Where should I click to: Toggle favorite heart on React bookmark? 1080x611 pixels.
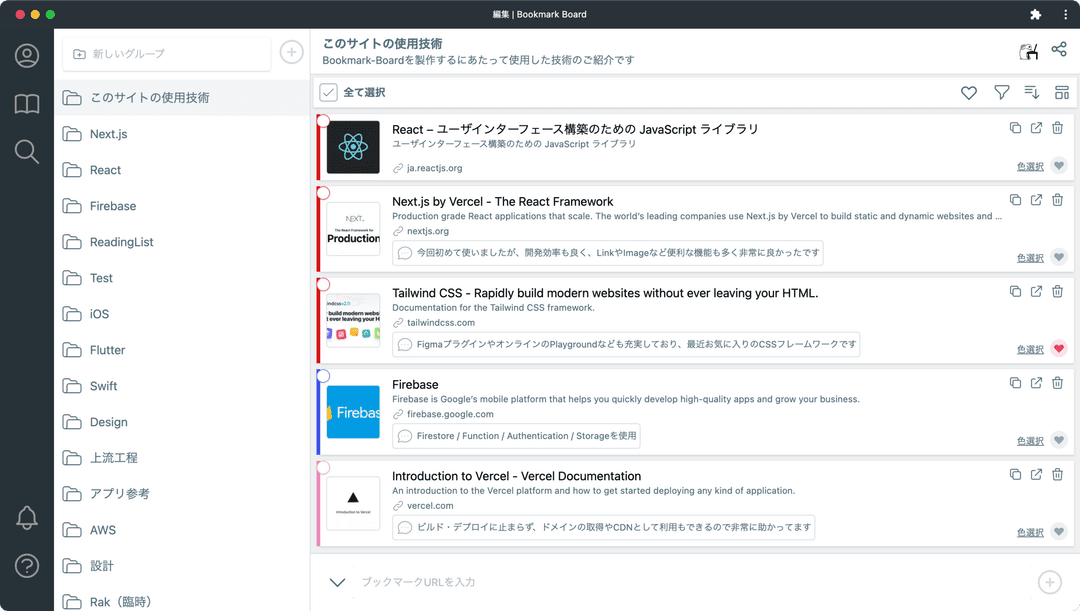tap(1059, 165)
